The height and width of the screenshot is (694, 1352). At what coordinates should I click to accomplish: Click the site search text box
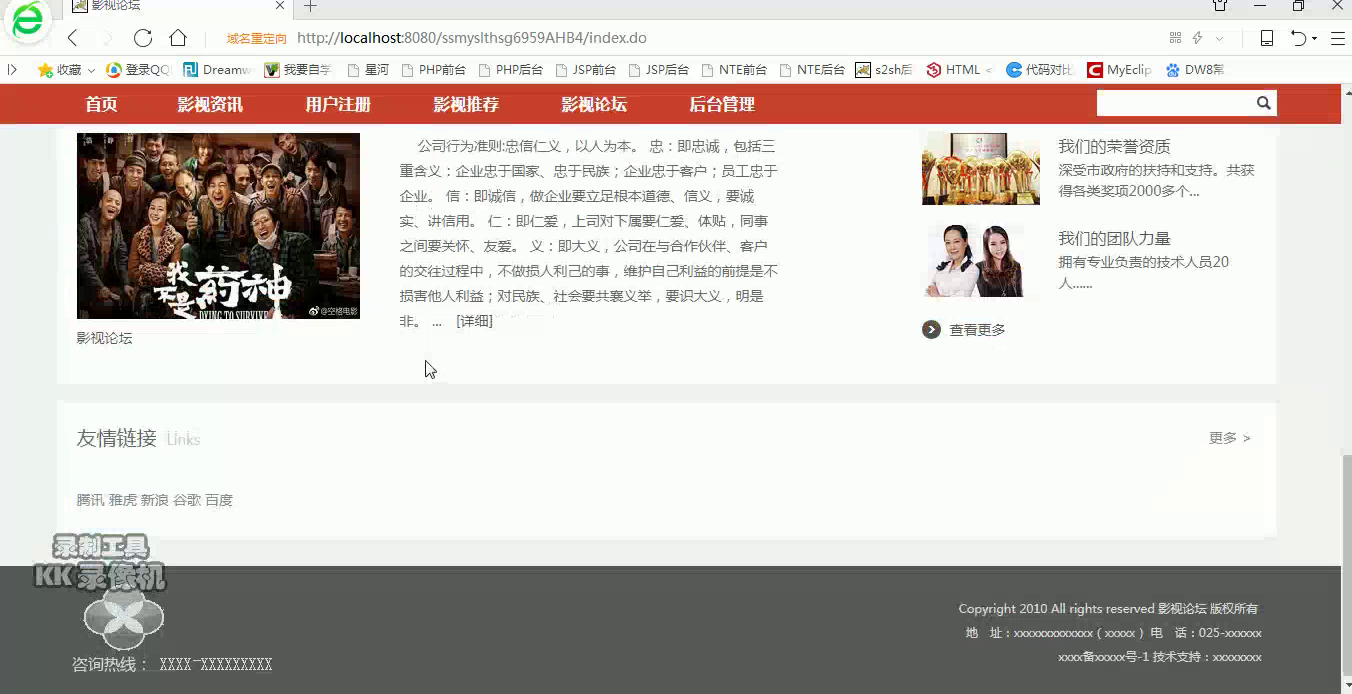(x=1174, y=103)
